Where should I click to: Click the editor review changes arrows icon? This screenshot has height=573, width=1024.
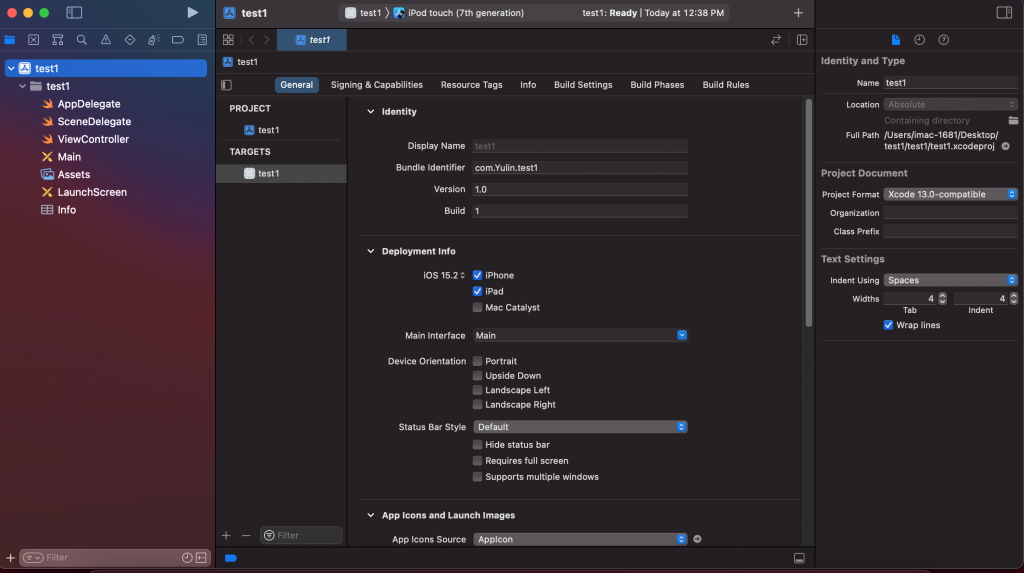click(x=776, y=40)
